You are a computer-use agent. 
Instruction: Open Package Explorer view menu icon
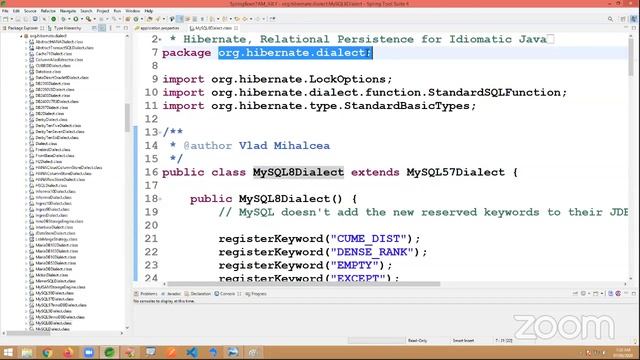point(110,28)
